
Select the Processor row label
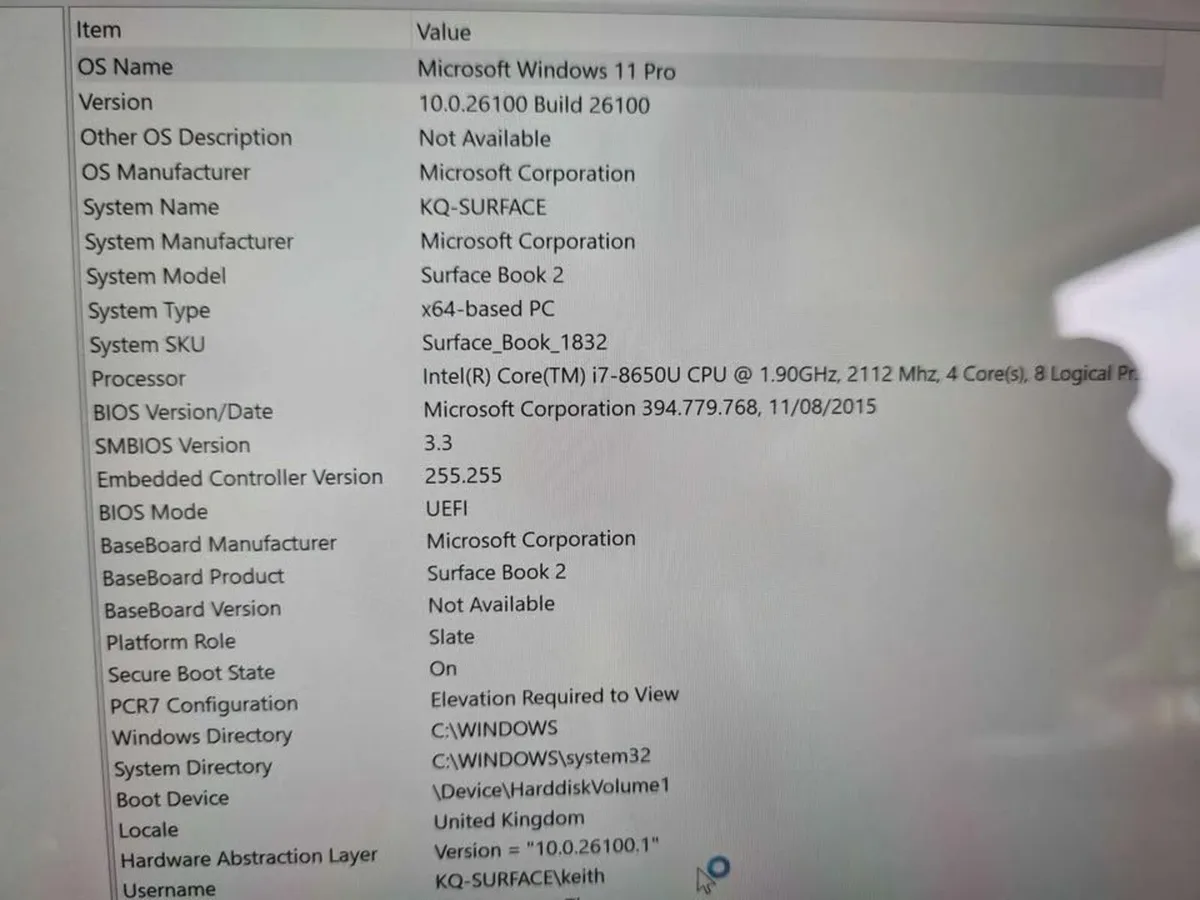pyautogui.click(x=138, y=379)
